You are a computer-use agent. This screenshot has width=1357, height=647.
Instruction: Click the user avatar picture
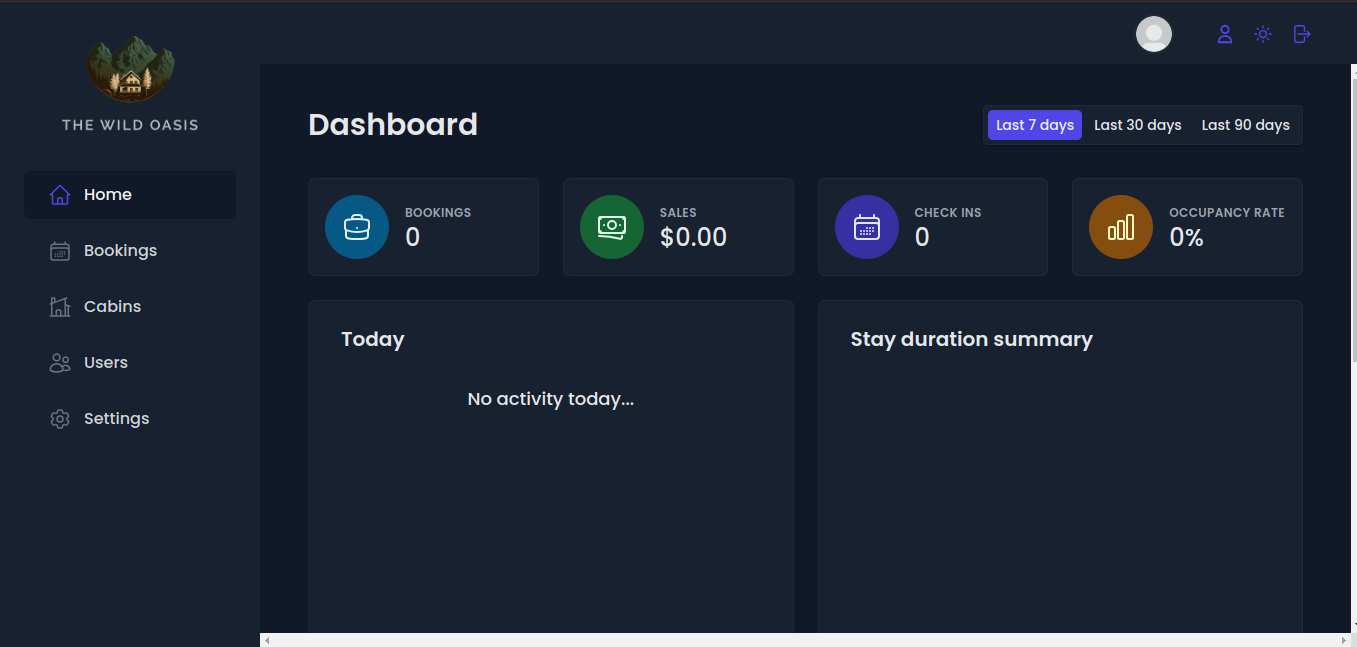[1153, 34]
